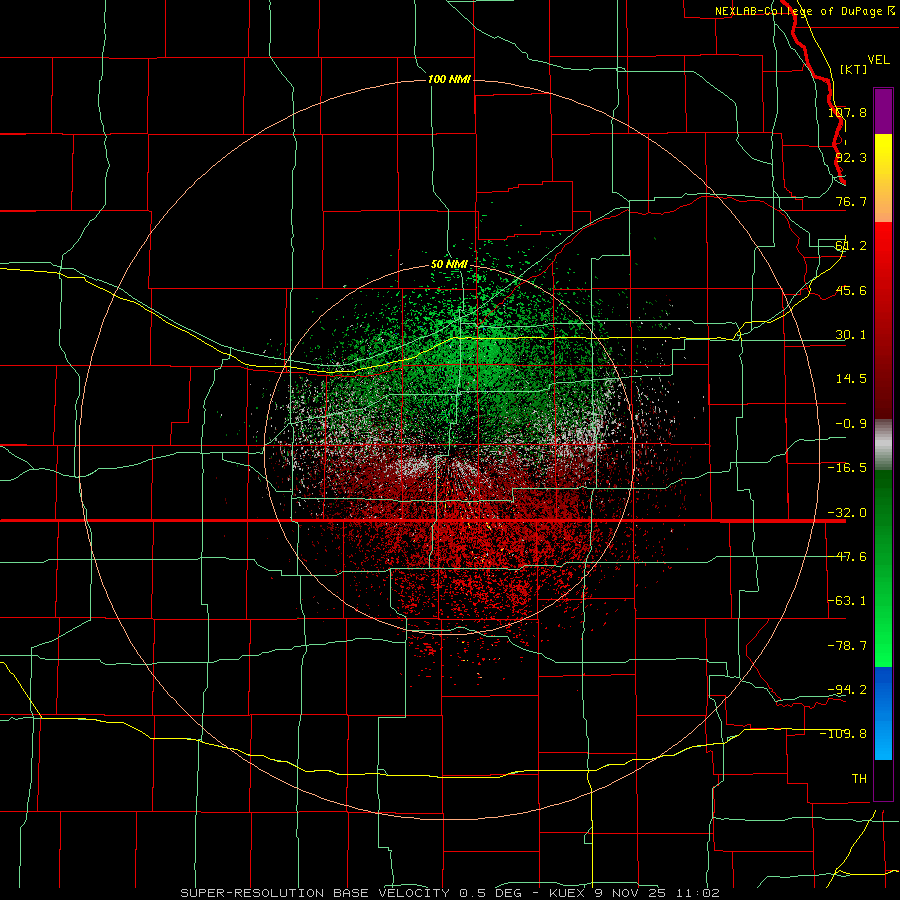Click the 100 NMI range ring label
900x900 pixels.
(x=449, y=79)
